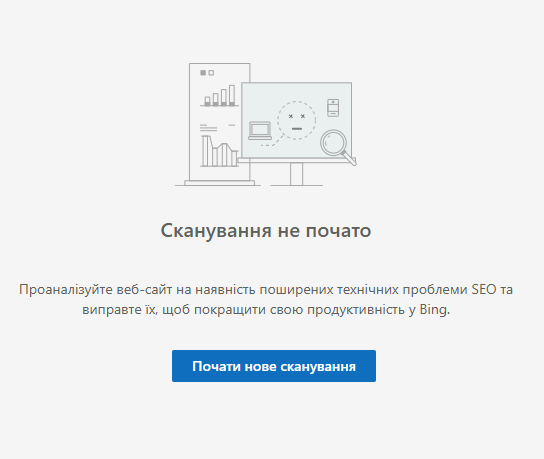Click the second line of description text

point(266,309)
